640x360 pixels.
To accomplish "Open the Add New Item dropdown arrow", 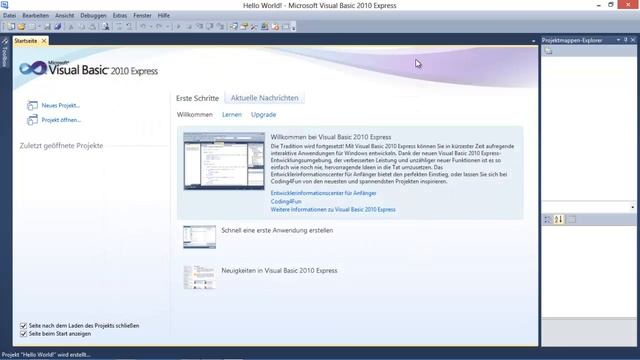I will 39,27.
